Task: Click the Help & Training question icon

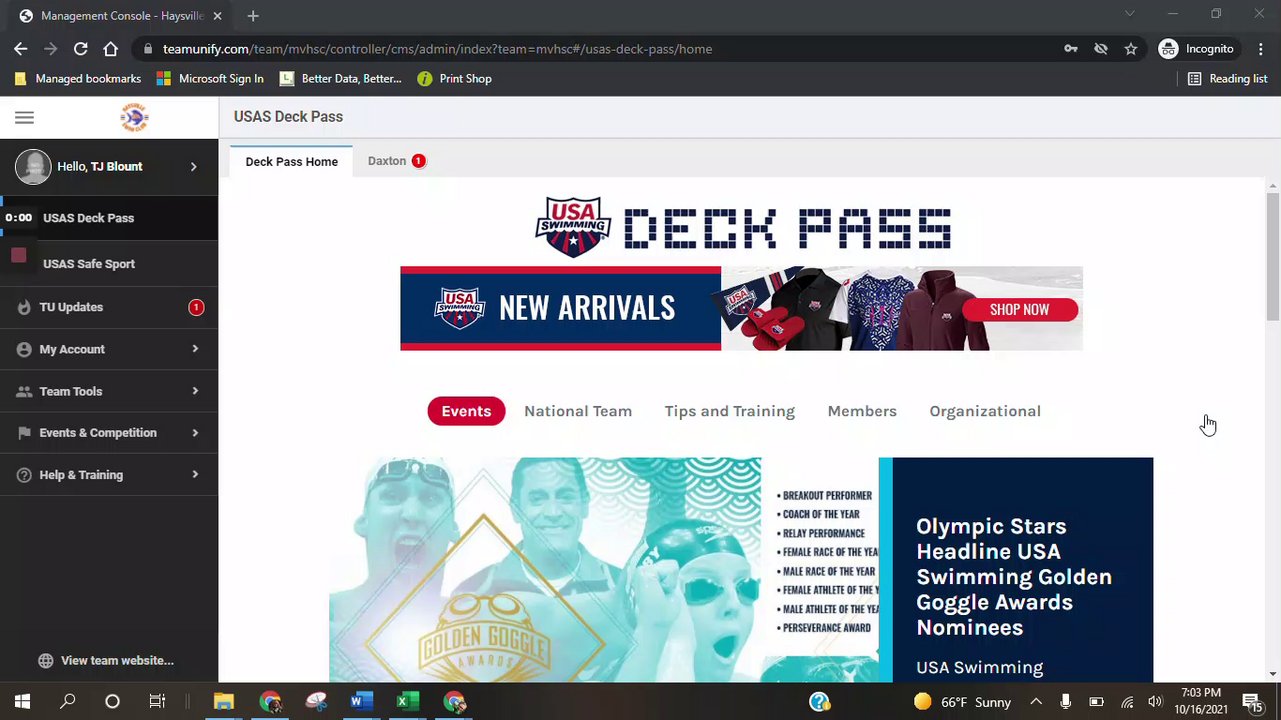Action: [24, 475]
